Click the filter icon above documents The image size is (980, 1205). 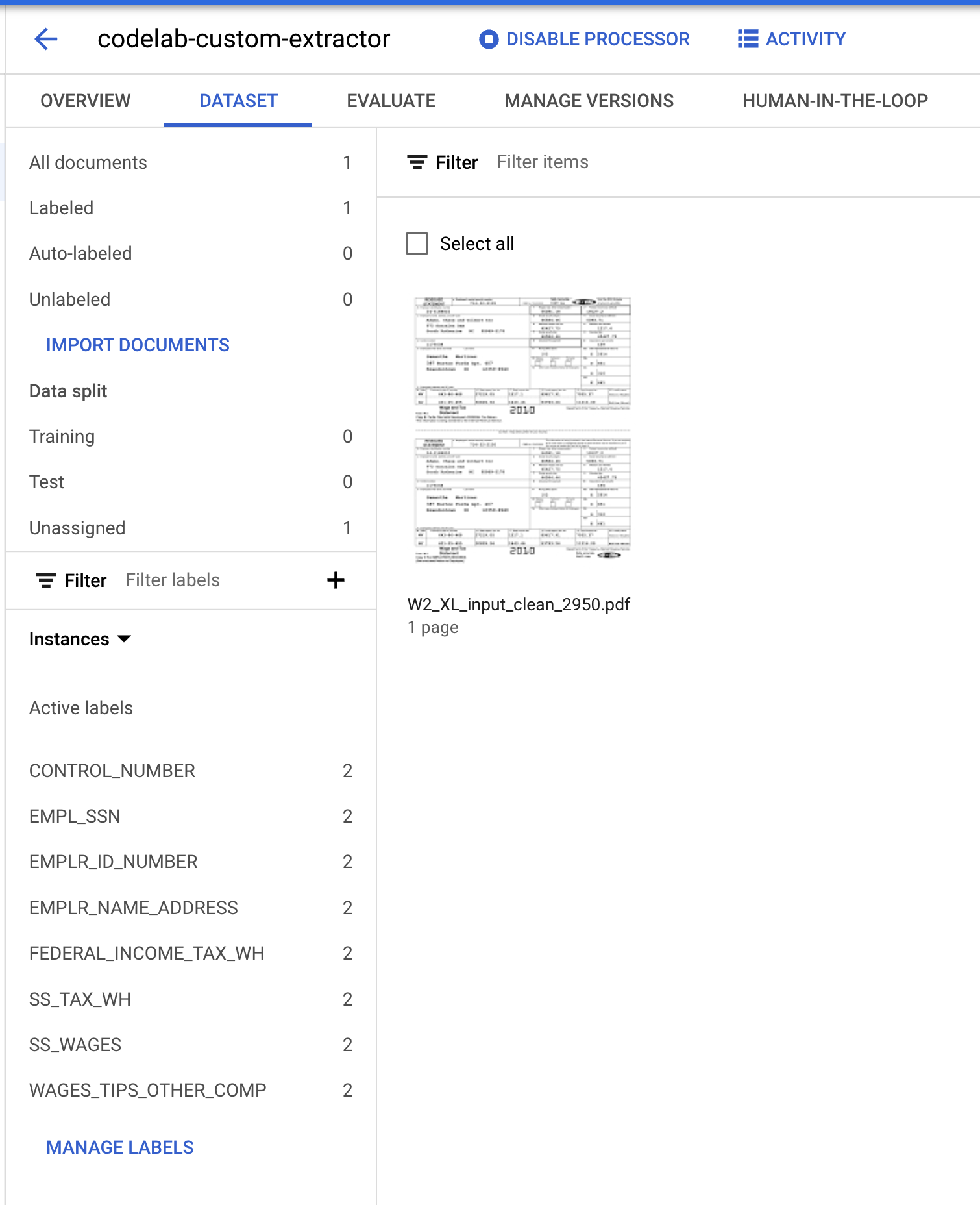pyautogui.click(x=417, y=162)
